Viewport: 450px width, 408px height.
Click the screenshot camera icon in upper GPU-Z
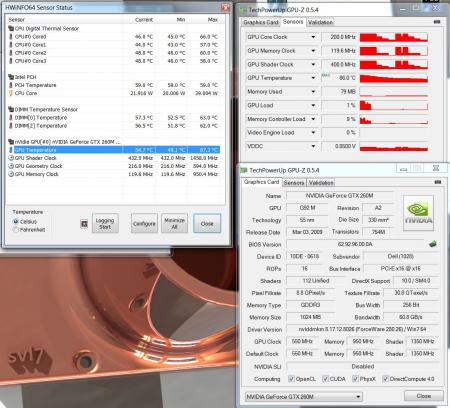coord(437,22)
